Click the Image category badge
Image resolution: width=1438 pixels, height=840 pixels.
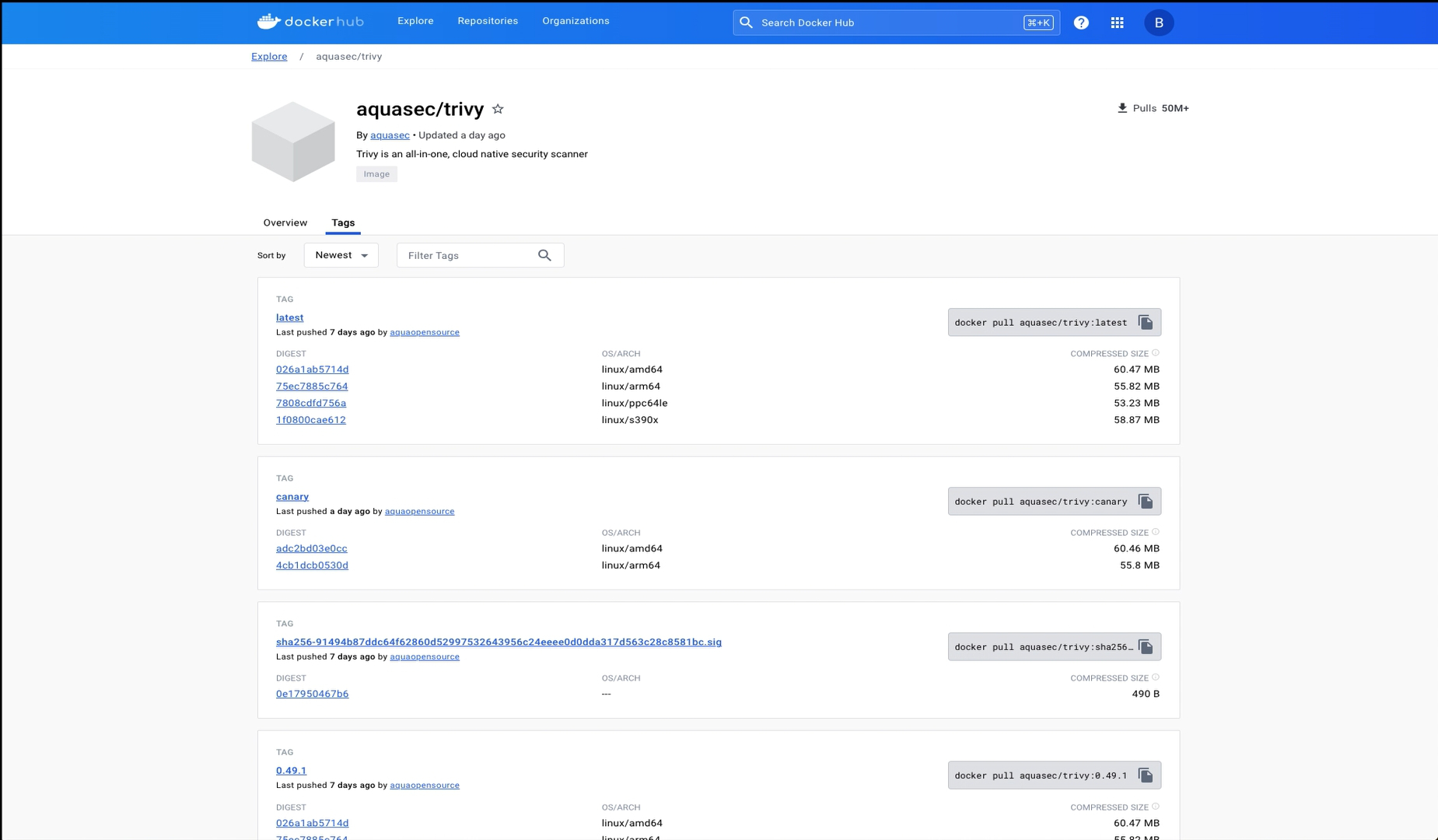point(376,174)
